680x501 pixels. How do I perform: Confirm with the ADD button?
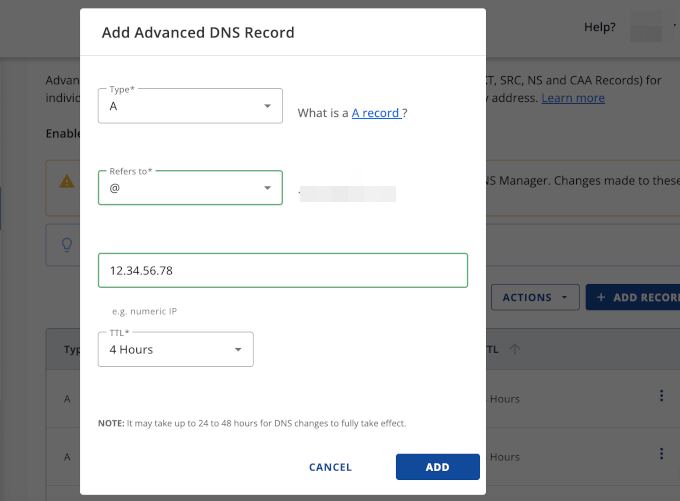pyautogui.click(x=437, y=467)
